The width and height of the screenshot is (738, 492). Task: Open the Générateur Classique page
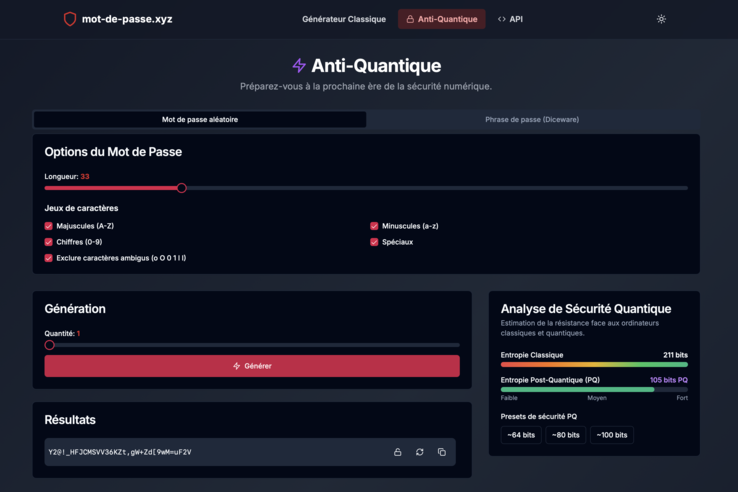tap(344, 19)
